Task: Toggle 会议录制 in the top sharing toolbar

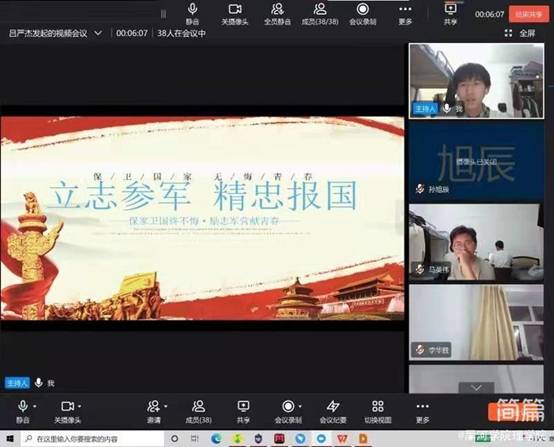Action: click(x=363, y=13)
